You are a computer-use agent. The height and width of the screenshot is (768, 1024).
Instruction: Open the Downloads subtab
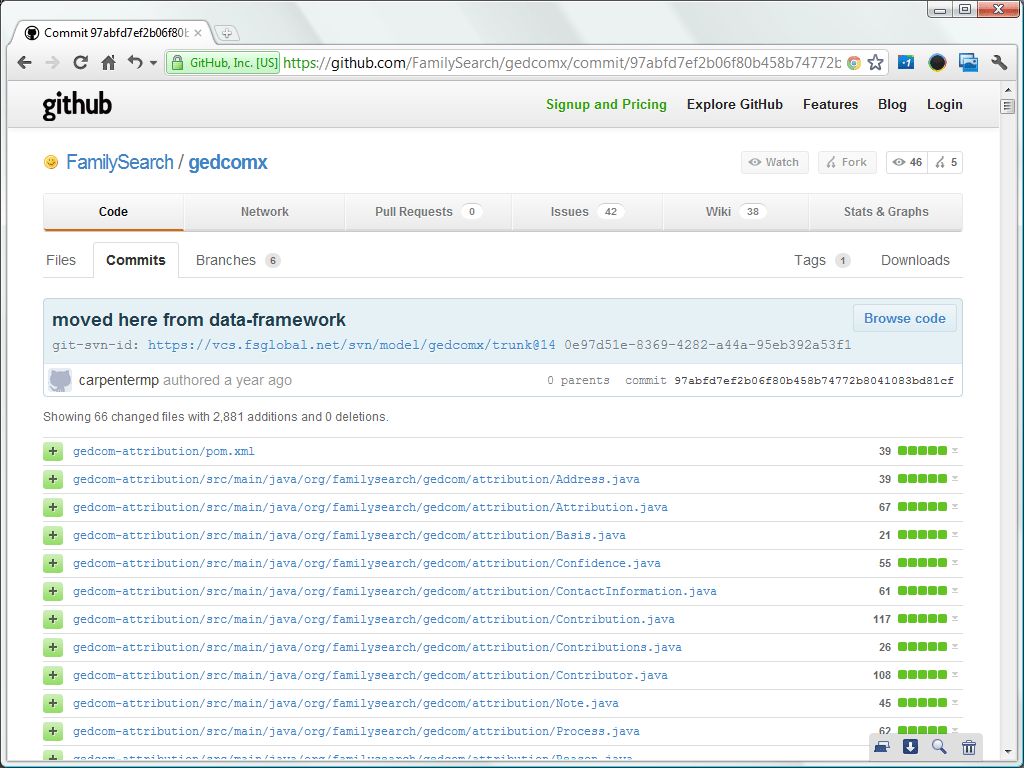[915, 260]
